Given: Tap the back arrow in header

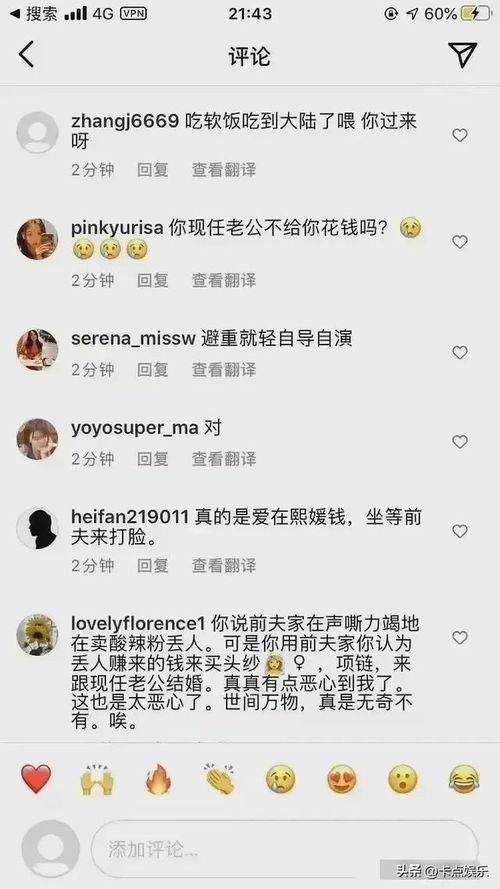Looking at the screenshot, I should click(27, 55).
